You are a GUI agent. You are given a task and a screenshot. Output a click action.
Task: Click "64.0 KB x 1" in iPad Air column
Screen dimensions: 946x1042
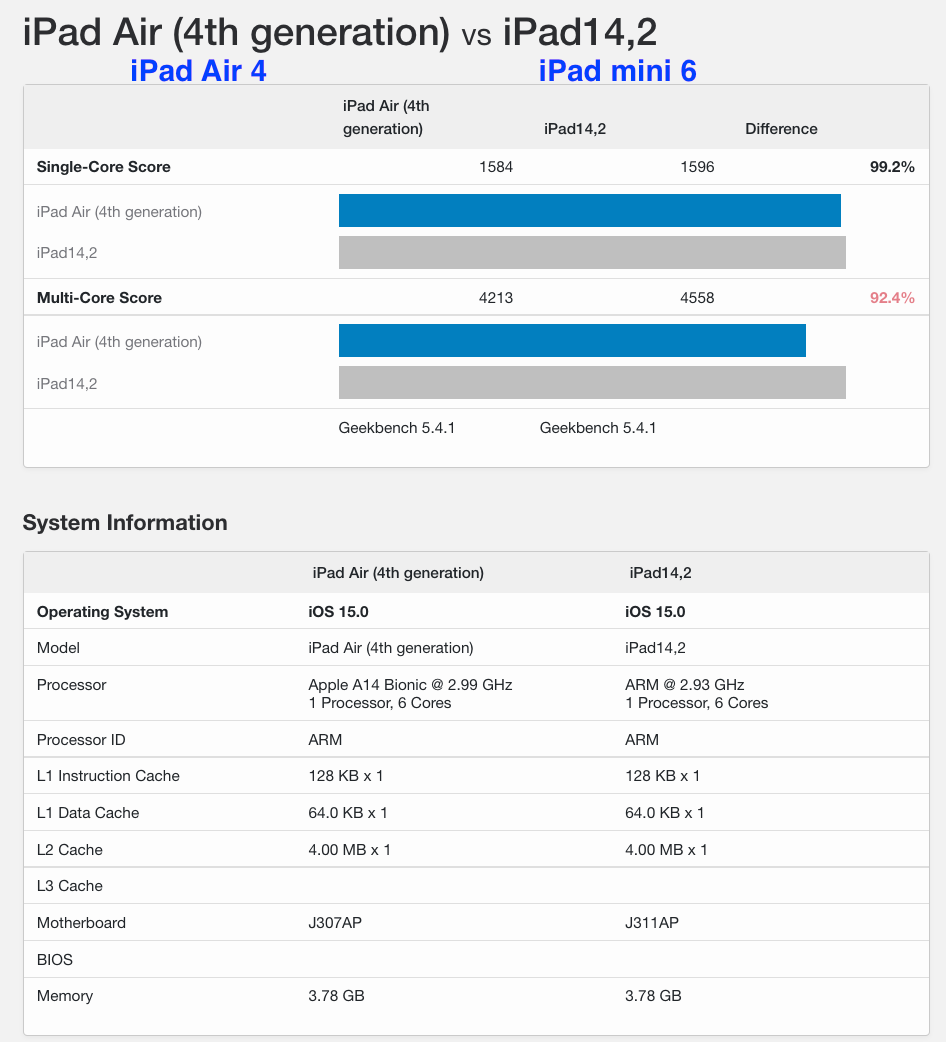347,813
